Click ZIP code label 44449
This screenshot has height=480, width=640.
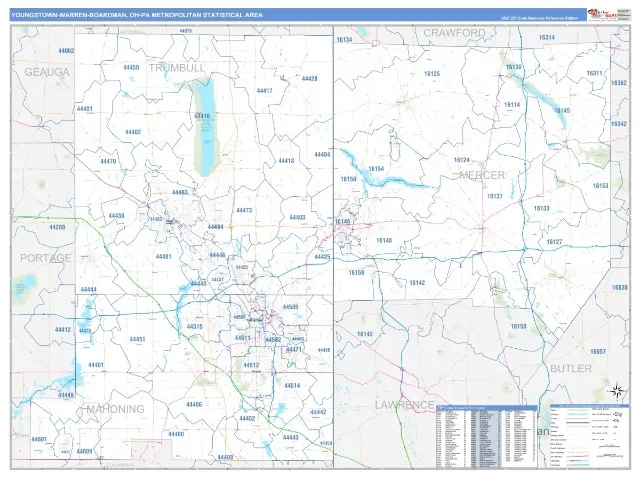coord(66,395)
